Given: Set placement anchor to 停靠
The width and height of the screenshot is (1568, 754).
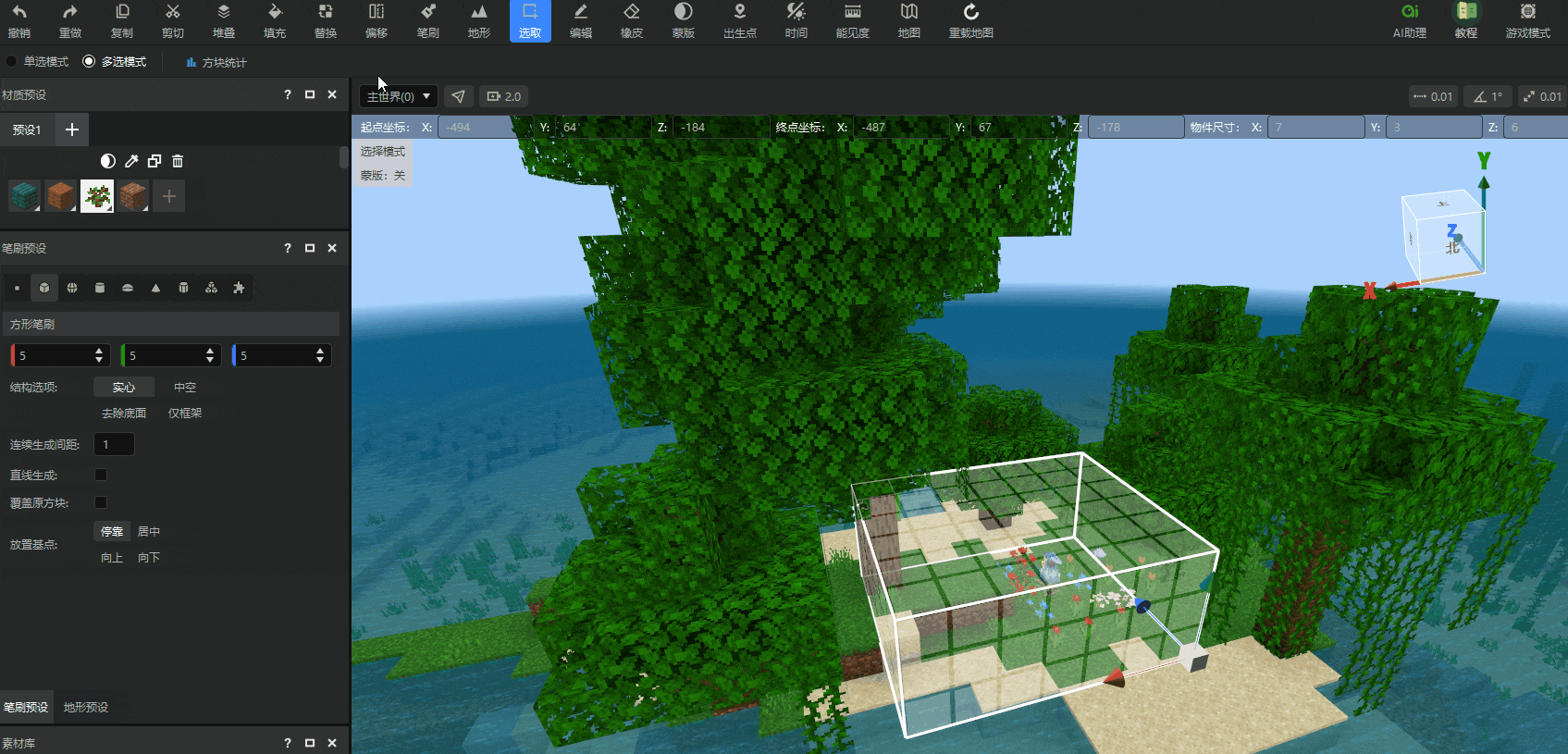Looking at the screenshot, I should [x=112, y=532].
